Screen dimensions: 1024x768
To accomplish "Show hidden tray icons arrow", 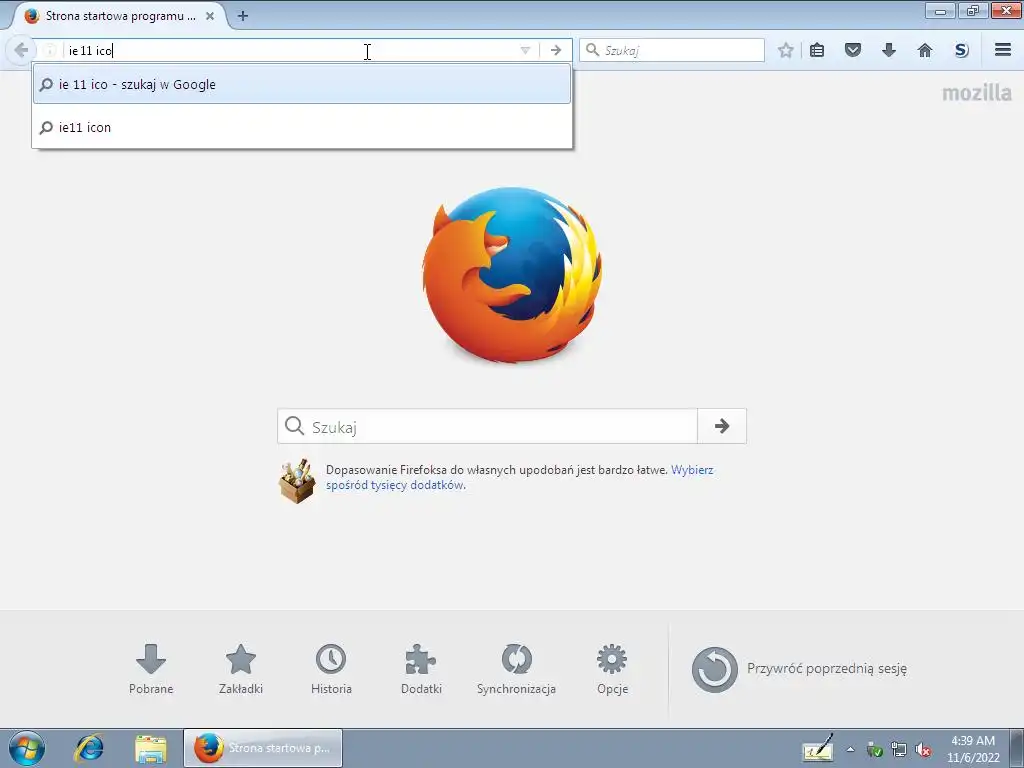I will [850, 750].
